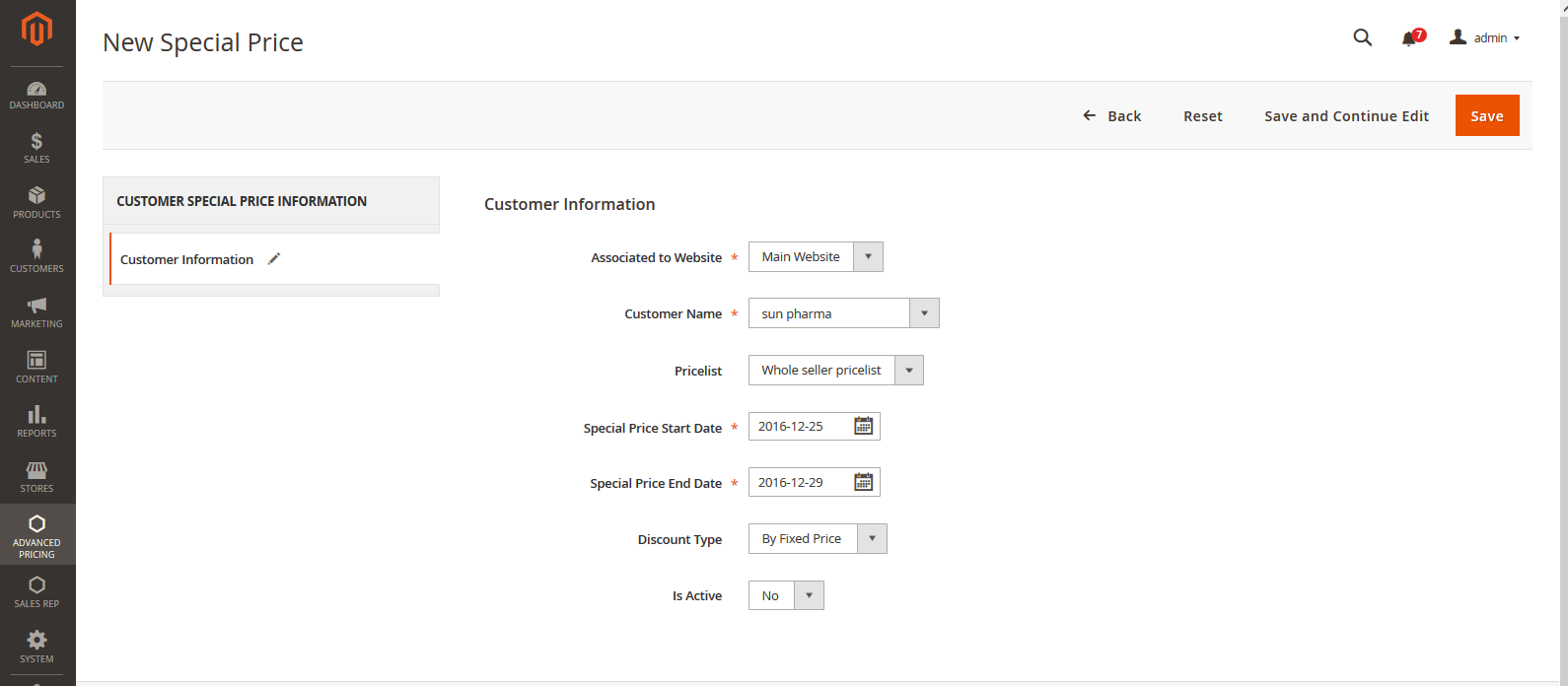Click the Special Price Start Date label
The width and height of the screenshot is (1568, 686).
[x=653, y=428]
